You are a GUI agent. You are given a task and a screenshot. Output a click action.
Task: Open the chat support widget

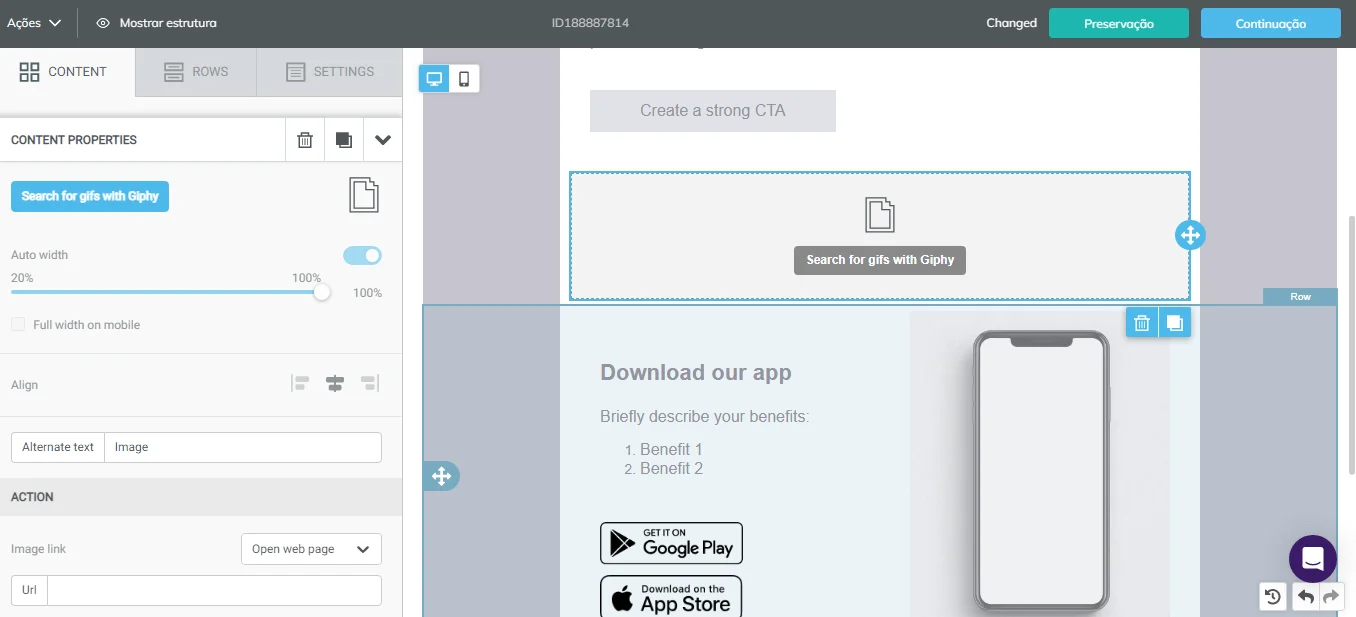1313,559
